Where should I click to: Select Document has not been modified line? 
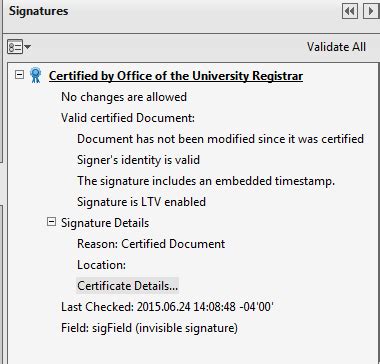(220, 139)
